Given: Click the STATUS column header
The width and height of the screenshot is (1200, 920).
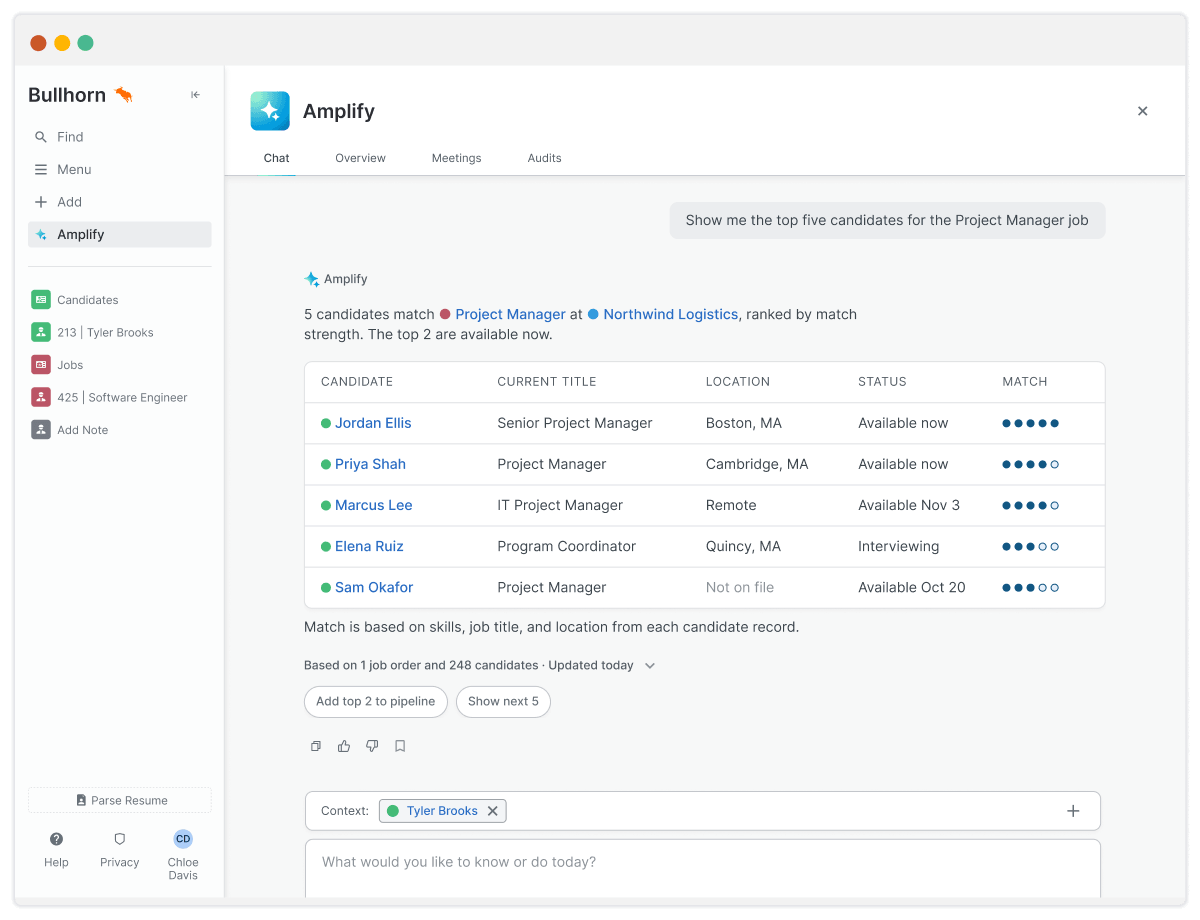Looking at the screenshot, I should [x=882, y=382].
